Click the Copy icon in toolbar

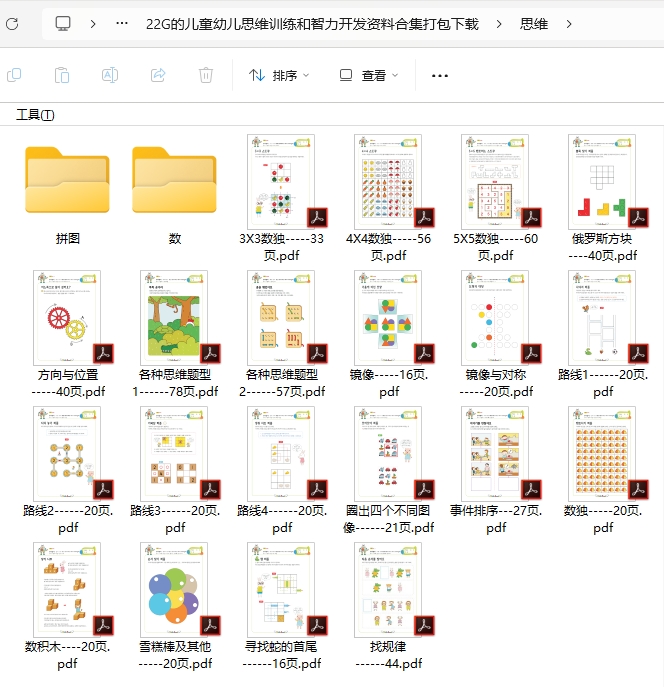[x=14, y=75]
